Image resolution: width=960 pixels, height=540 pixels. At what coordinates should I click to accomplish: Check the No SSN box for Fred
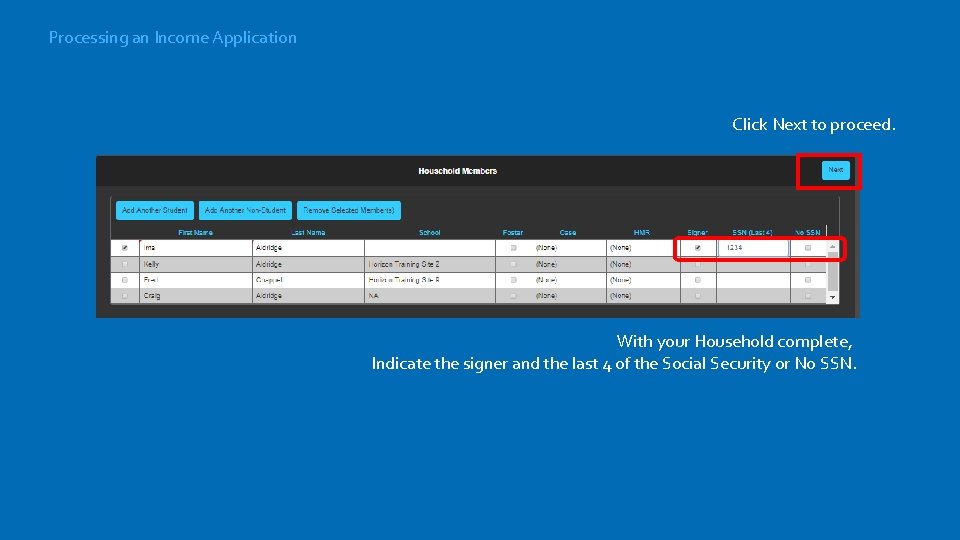tap(808, 280)
